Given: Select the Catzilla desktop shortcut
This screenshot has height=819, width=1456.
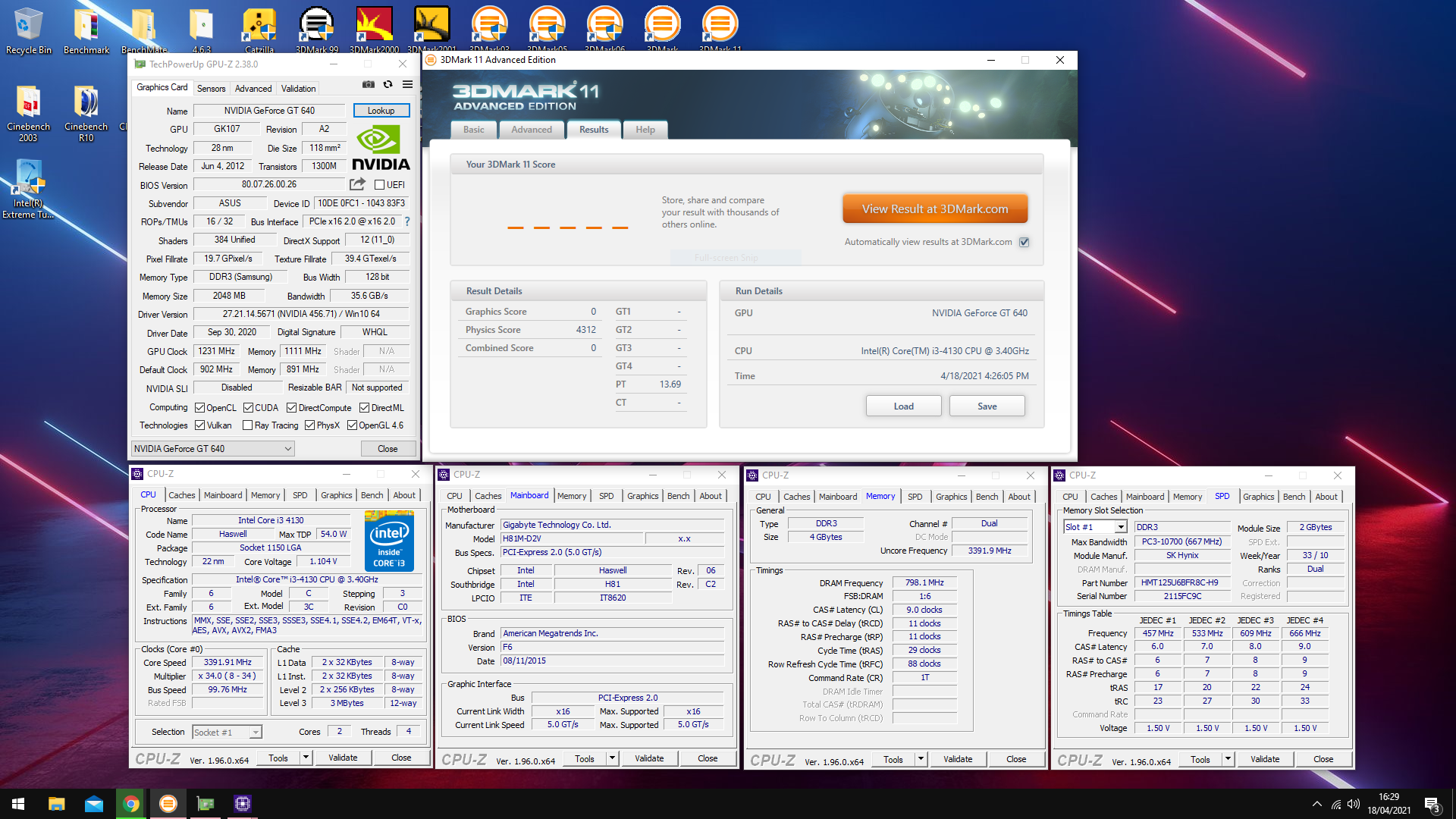Looking at the screenshot, I should pos(259,30).
